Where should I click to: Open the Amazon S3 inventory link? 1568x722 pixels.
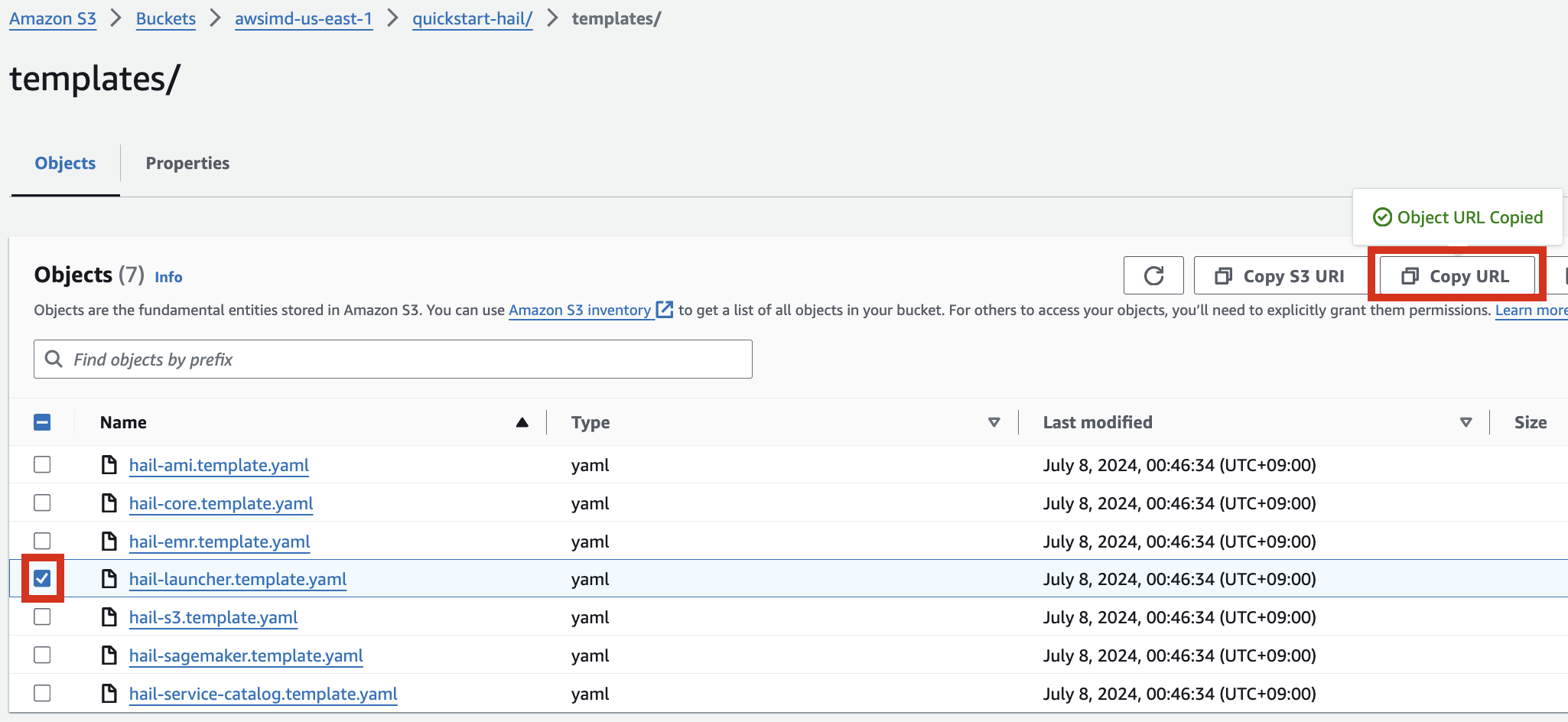click(580, 310)
